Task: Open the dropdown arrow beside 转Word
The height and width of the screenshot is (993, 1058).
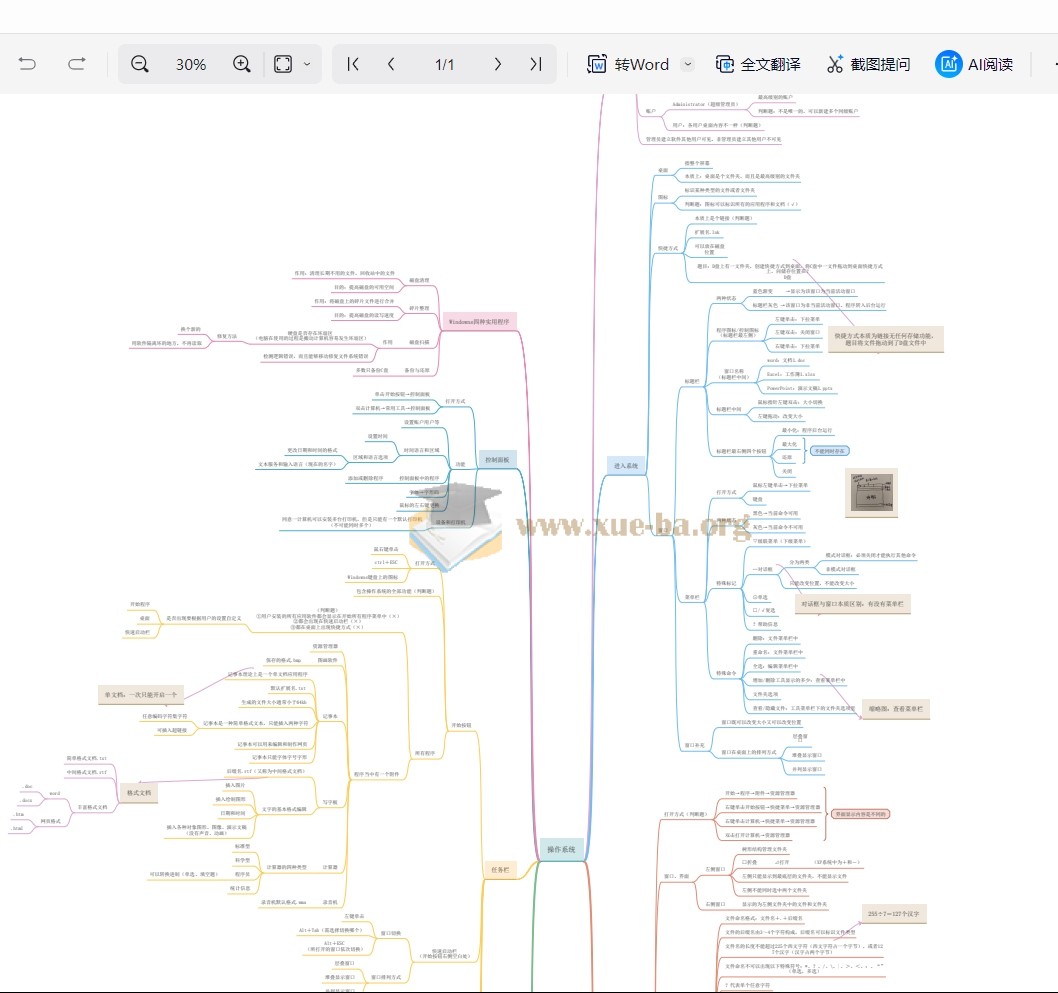Action: point(687,64)
